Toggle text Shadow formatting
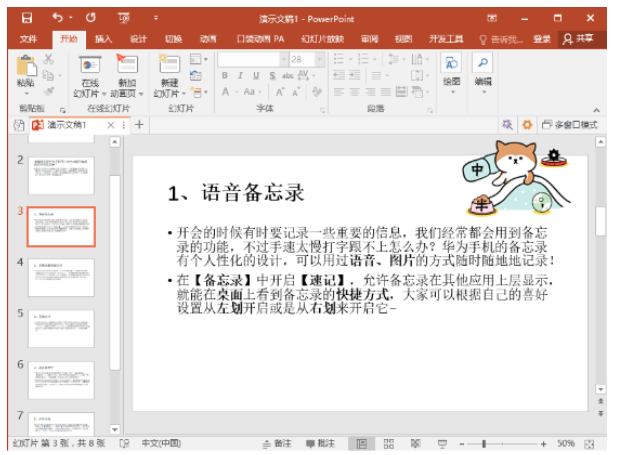The width and height of the screenshot is (618, 455). [272, 76]
